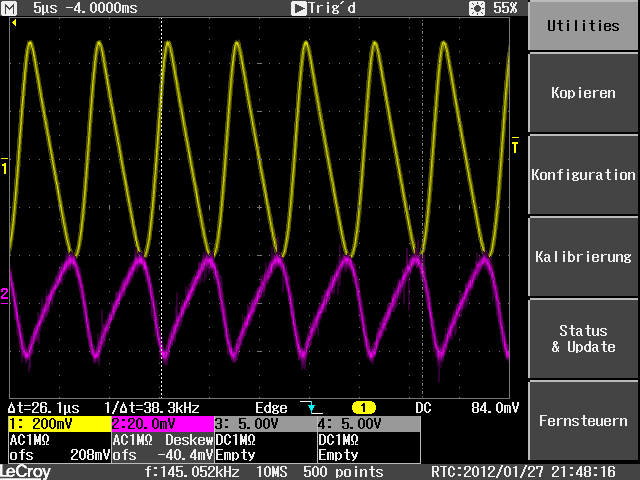
Task: Click channel 3 DC1MΩ coupling text
Action: coord(236,440)
